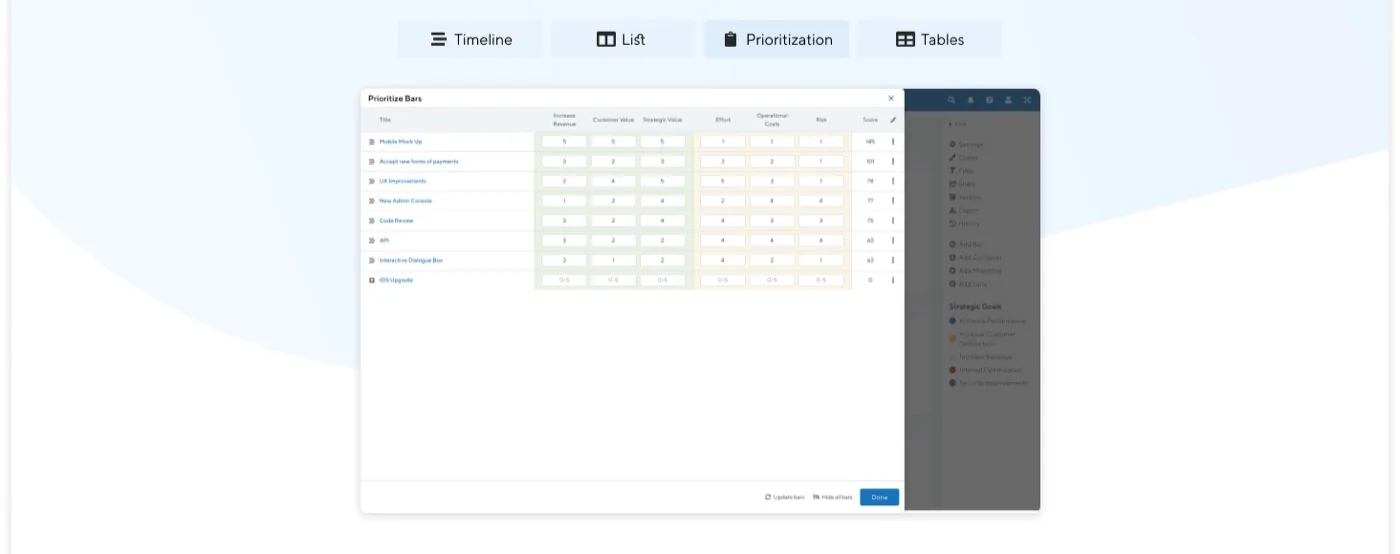1400x554 pixels.
Task: Click the user profile icon in background header
Action: (x=1008, y=100)
